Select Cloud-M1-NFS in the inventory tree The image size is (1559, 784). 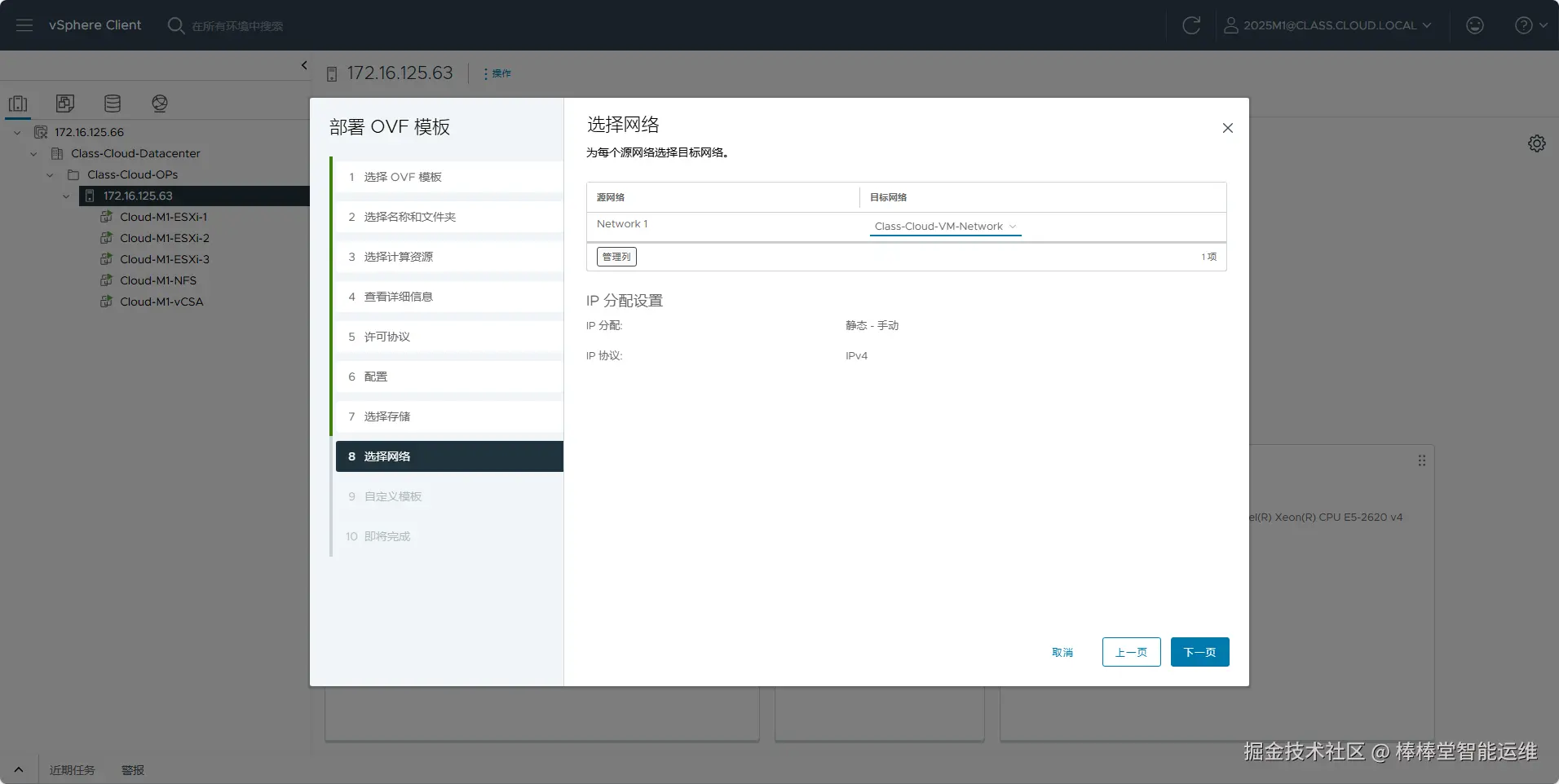158,280
